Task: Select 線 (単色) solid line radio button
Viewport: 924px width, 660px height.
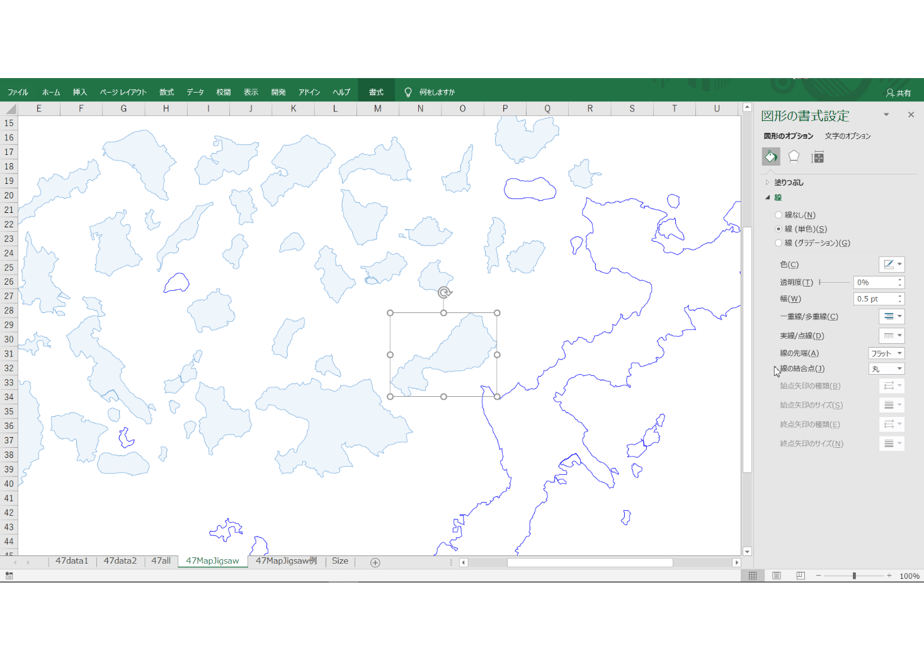Action: point(778,229)
